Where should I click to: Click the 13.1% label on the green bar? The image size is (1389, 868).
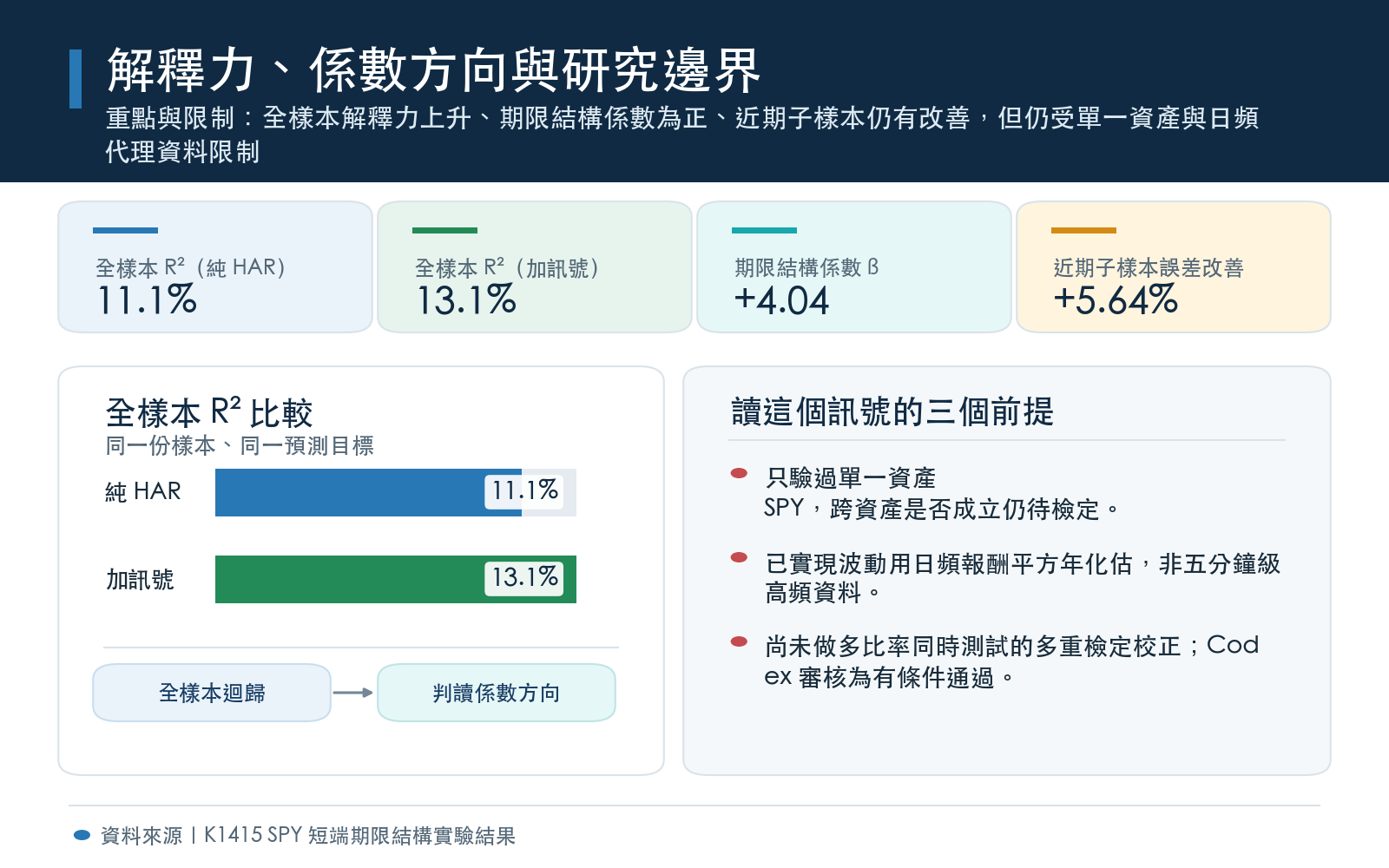pos(523,577)
